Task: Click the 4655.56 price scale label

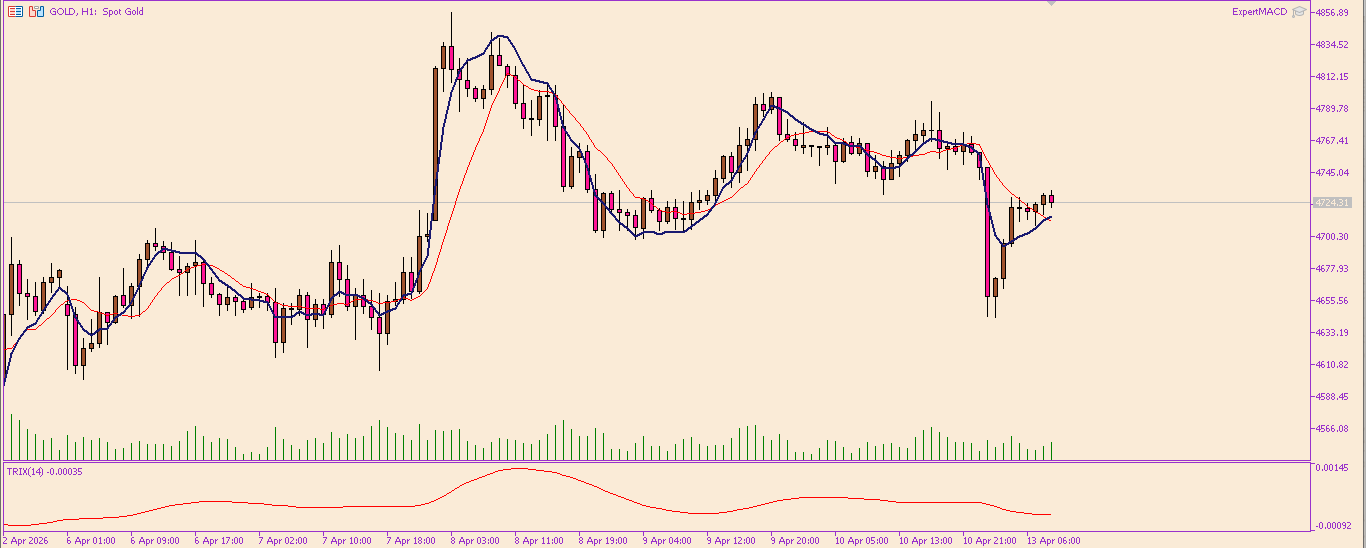Action: (1332, 301)
